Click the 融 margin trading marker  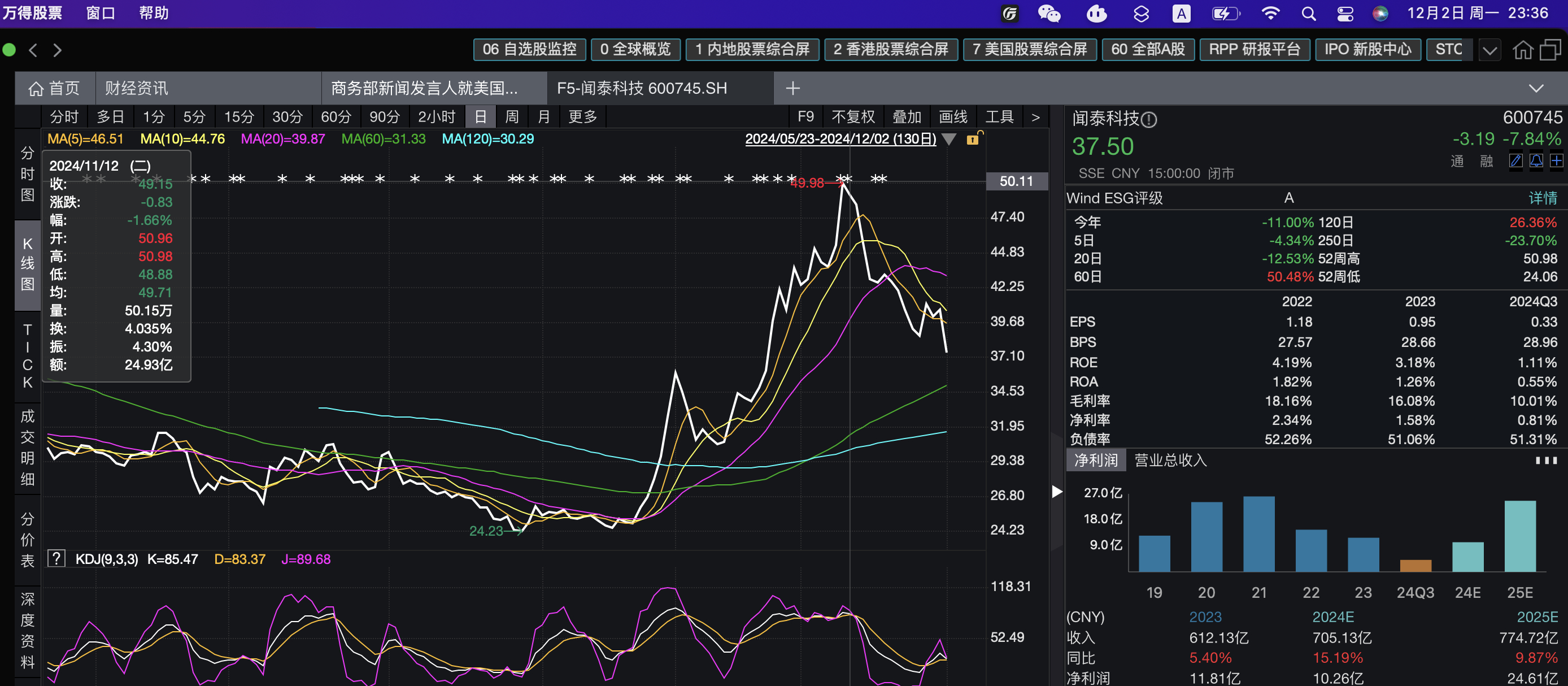(1487, 161)
